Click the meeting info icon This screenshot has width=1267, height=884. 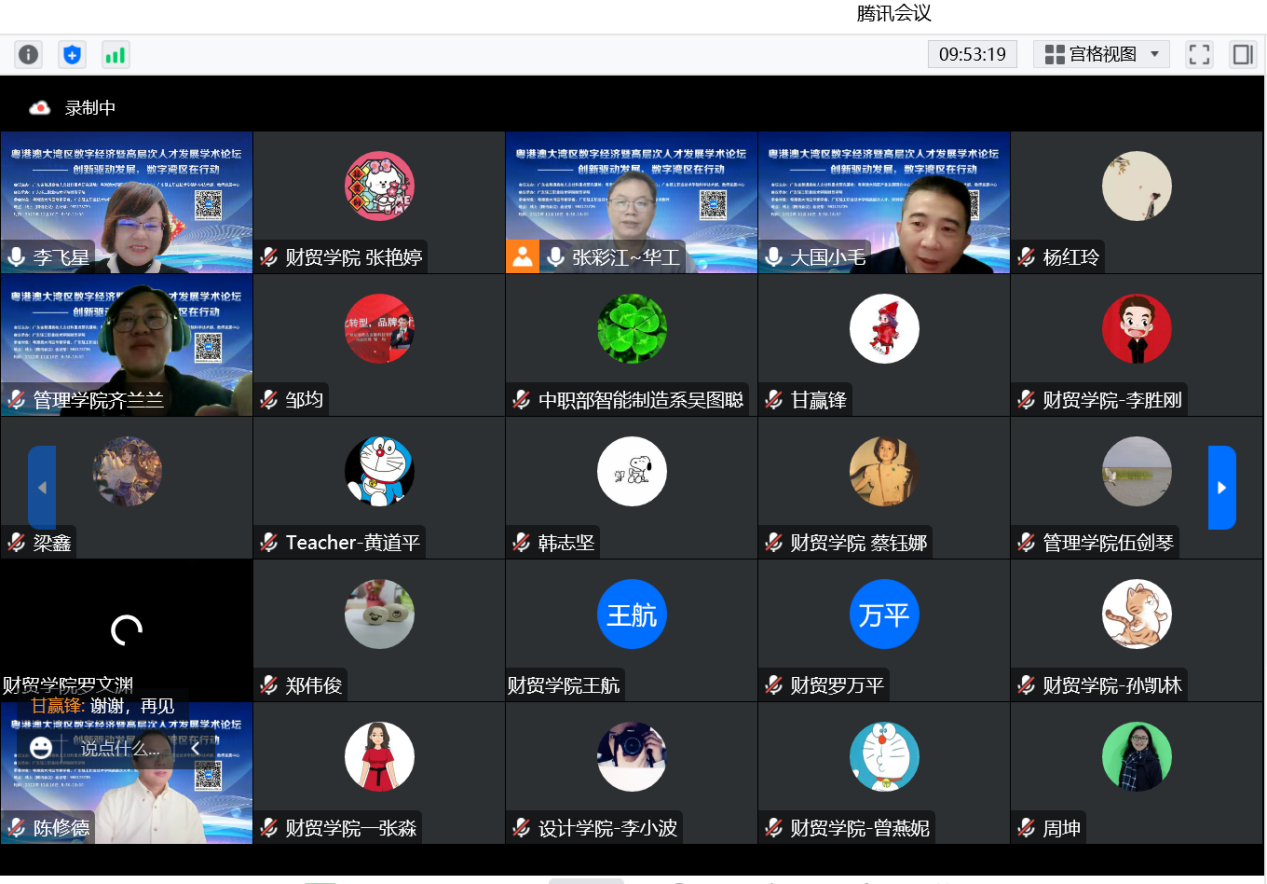click(29, 54)
